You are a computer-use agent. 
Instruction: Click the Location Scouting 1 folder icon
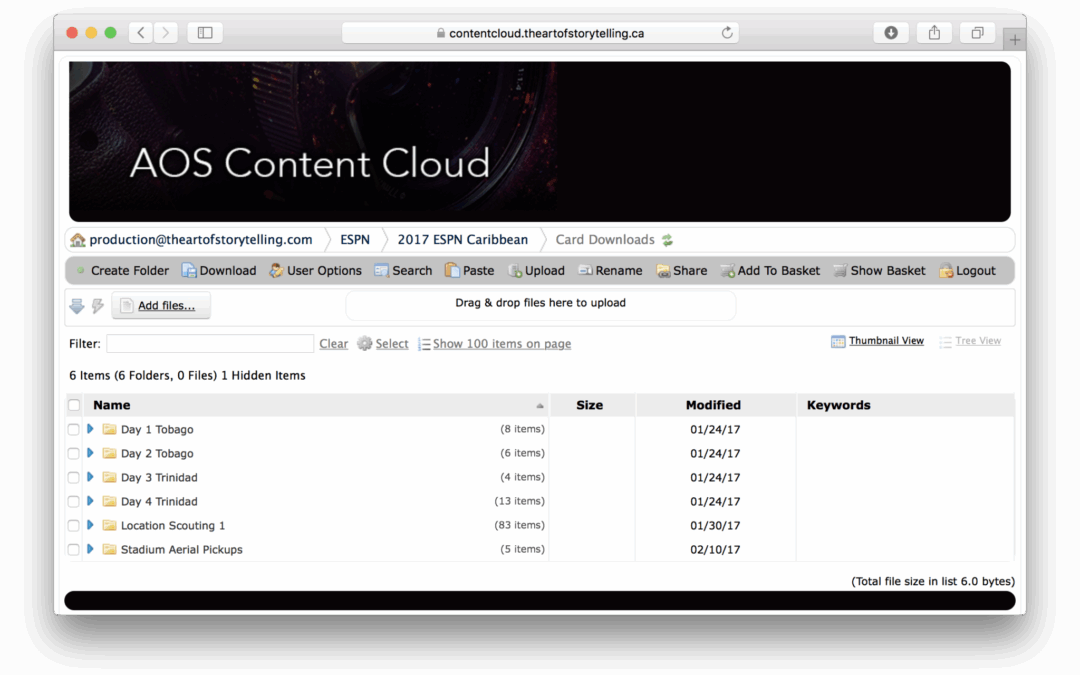point(109,526)
